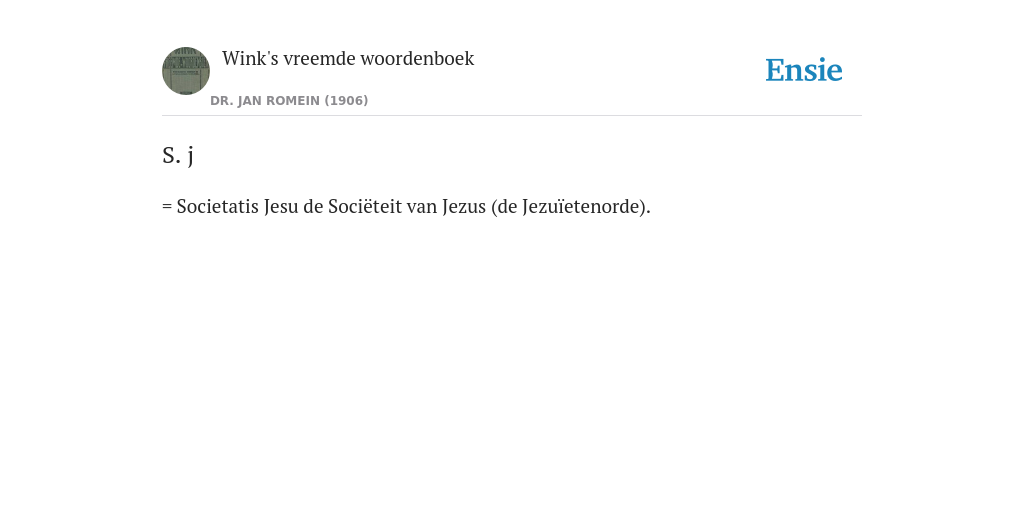Click the word Sociëteit in the definition
The width and height of the screenshot is (1024, 512).
point(365,206)
